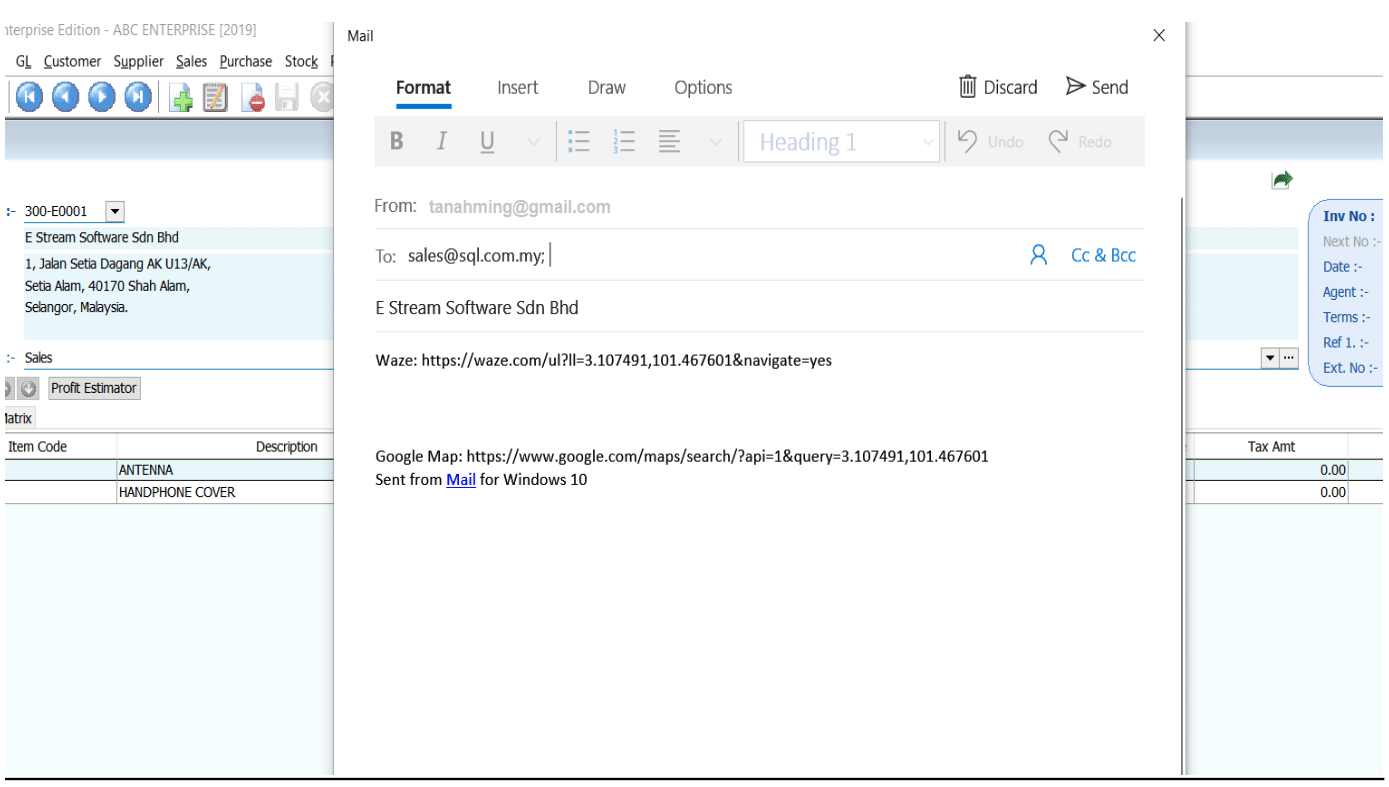Expand the customer code 300-E0001 dropdown
This screenshot has height=787, width=1389.
coord(114,212)
